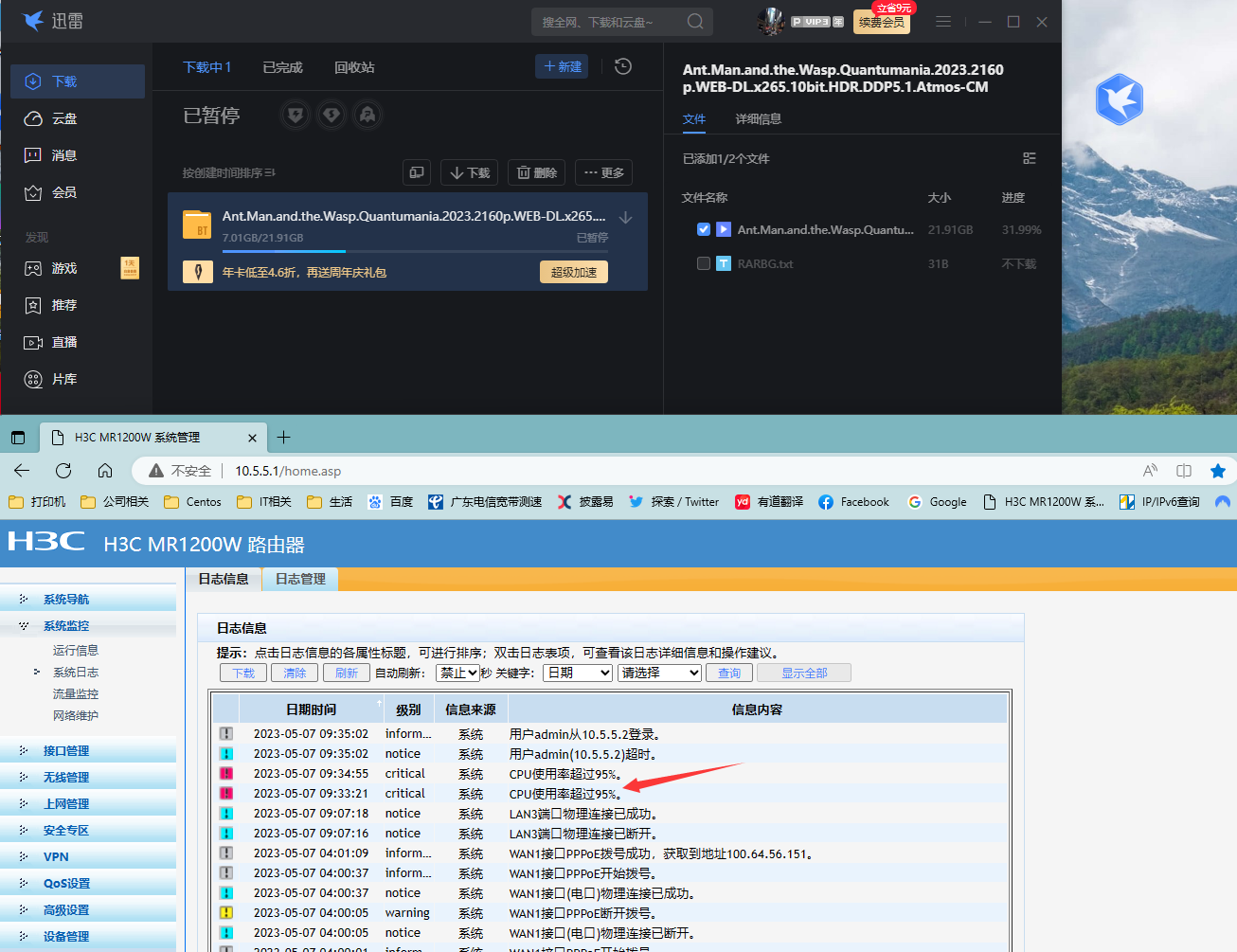This screenshot has width=1237, height=952.
Task: Switch to the 回收站 tab
Action: click(x=354, y=67)
